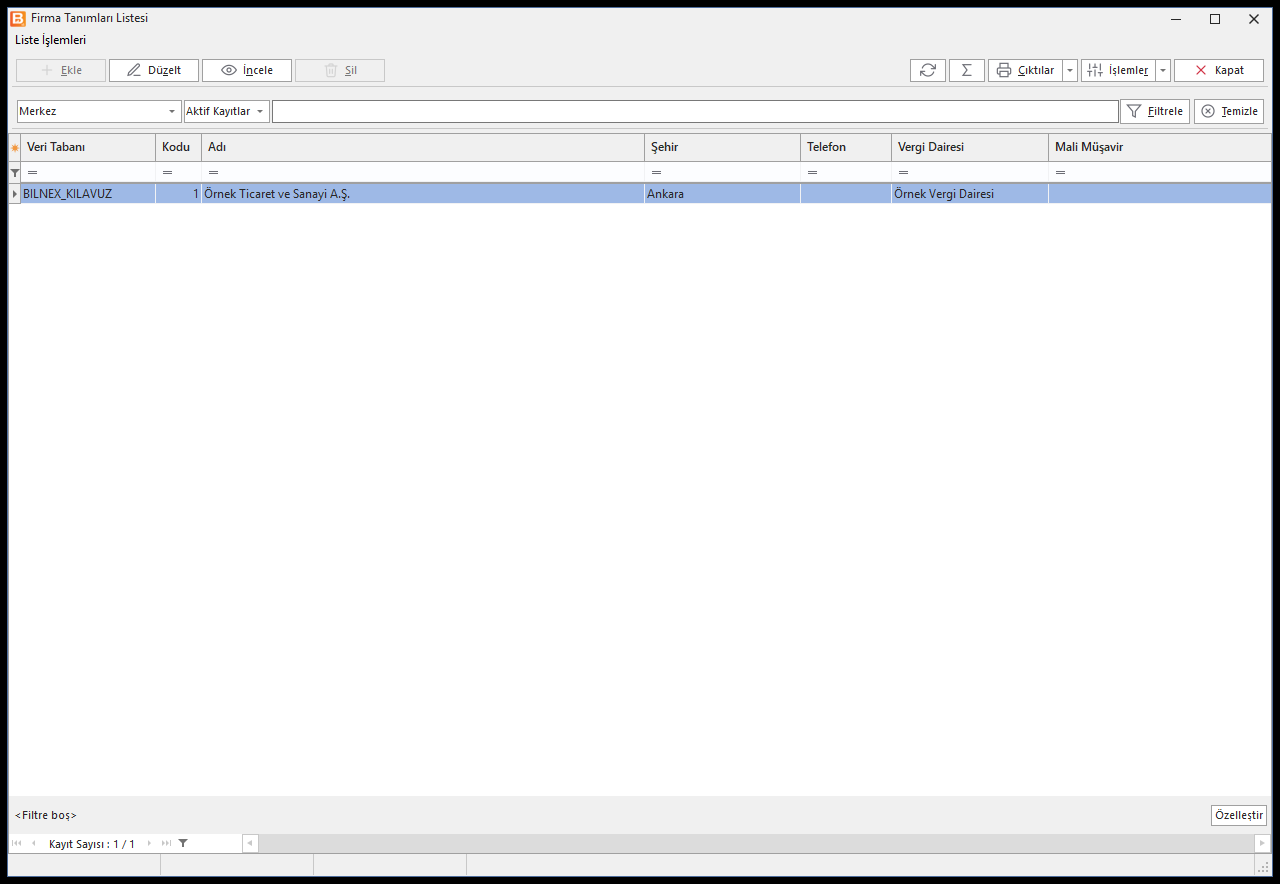The width and height of the screenshot is (1280, 884).
Task: Go to first record navigation icon
Action: click(x=17, y=844)
